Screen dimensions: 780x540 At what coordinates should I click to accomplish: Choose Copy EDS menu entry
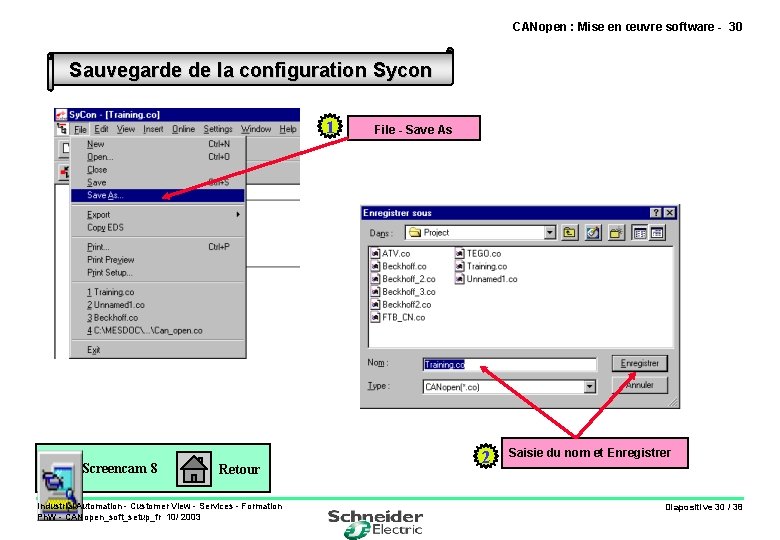tap(158, 228)
